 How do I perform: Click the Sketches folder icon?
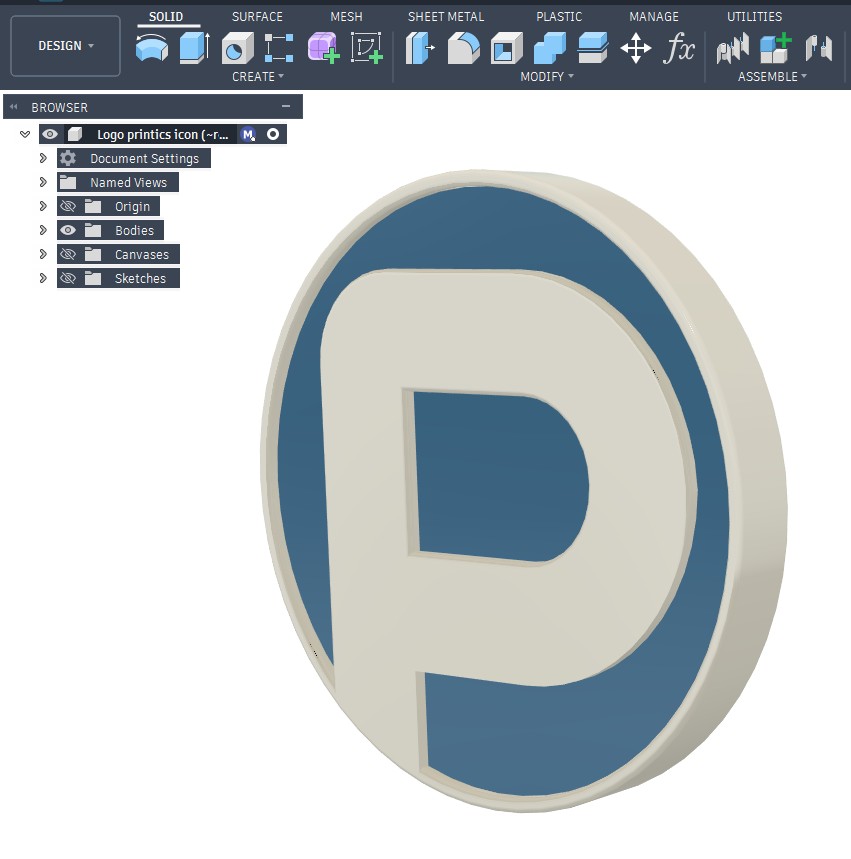coord(93,278)
